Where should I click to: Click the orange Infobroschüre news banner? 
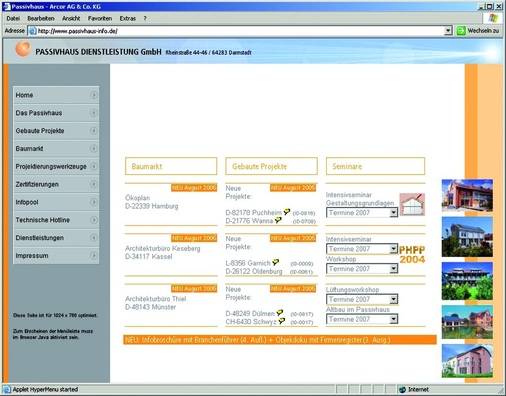tap(280, 340)
